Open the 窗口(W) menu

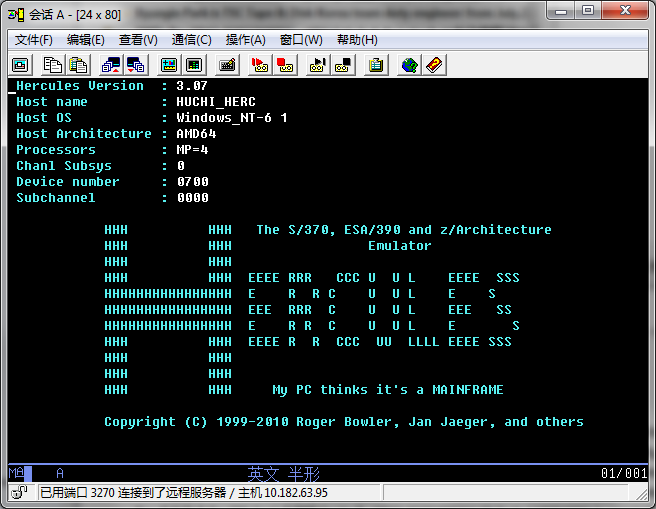pyautogui.click(x=301, y=40)
